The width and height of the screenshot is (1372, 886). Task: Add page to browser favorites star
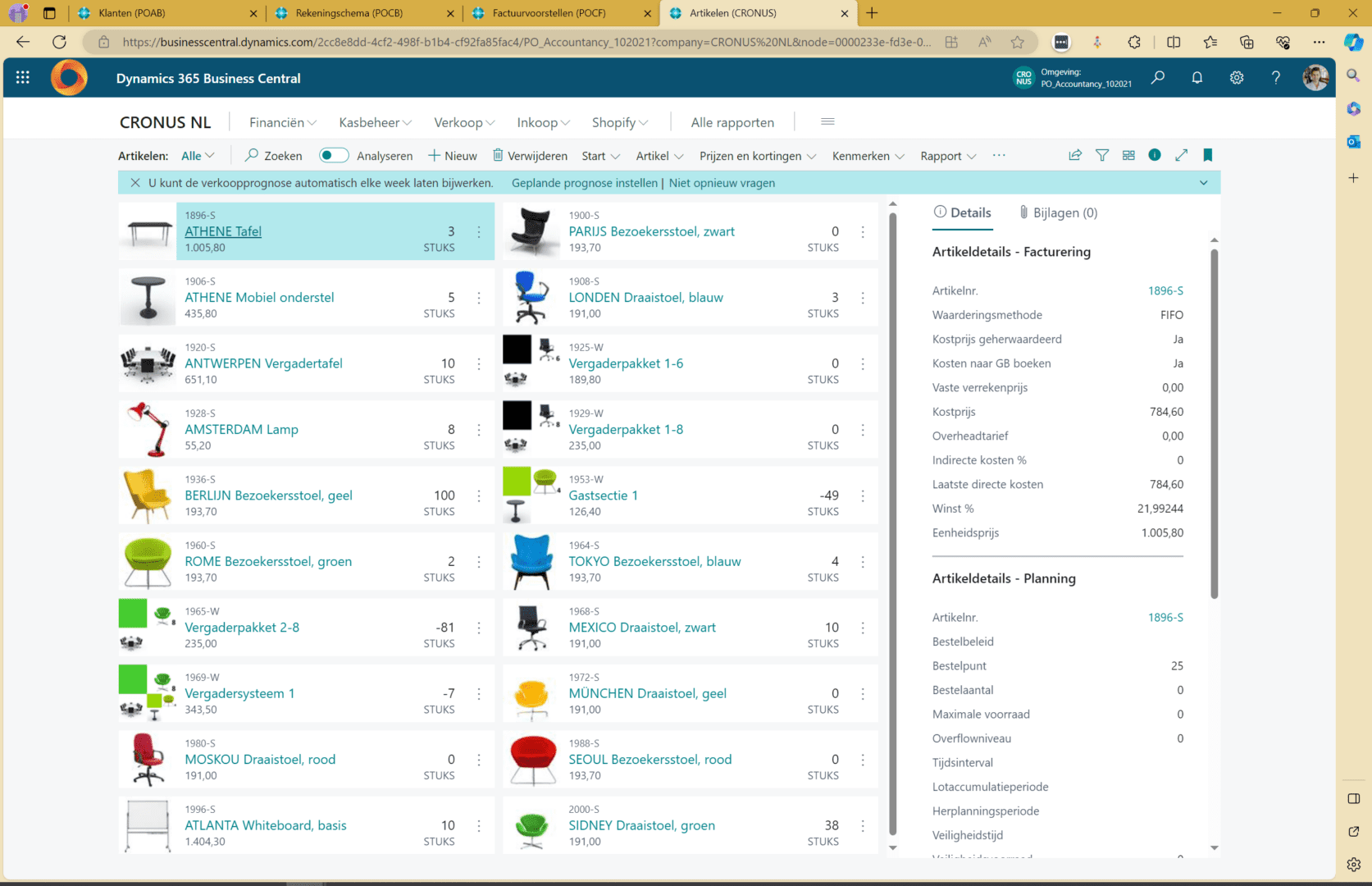click(x=1017, y=42)
